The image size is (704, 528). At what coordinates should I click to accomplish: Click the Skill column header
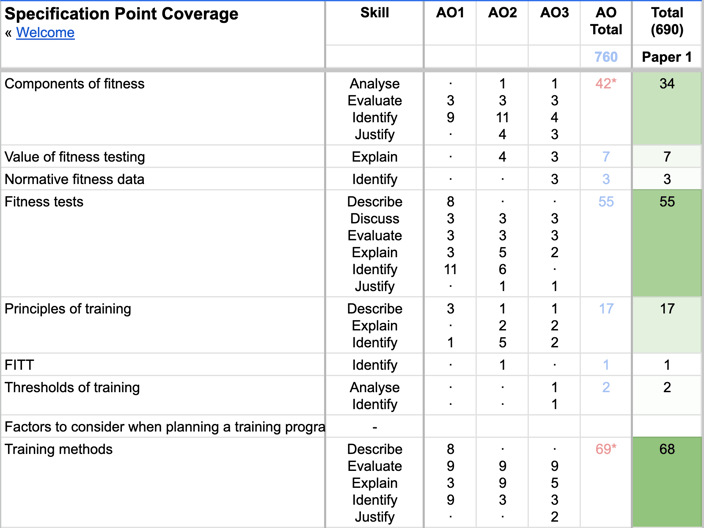[375, 13]
